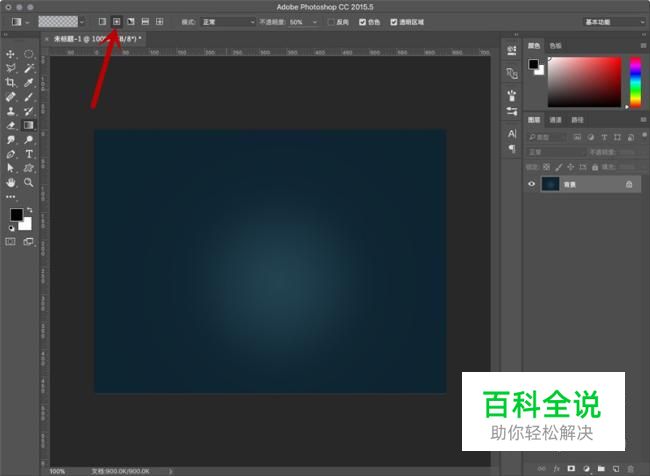Choose the Linear Gradient style button
Screen dimensions: 650x476
(102, 22)
